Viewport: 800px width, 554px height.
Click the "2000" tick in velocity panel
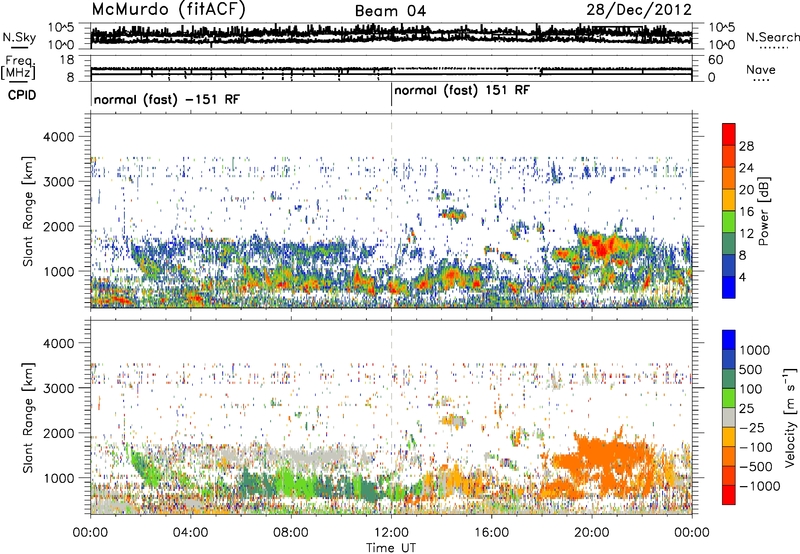(59, 433)
